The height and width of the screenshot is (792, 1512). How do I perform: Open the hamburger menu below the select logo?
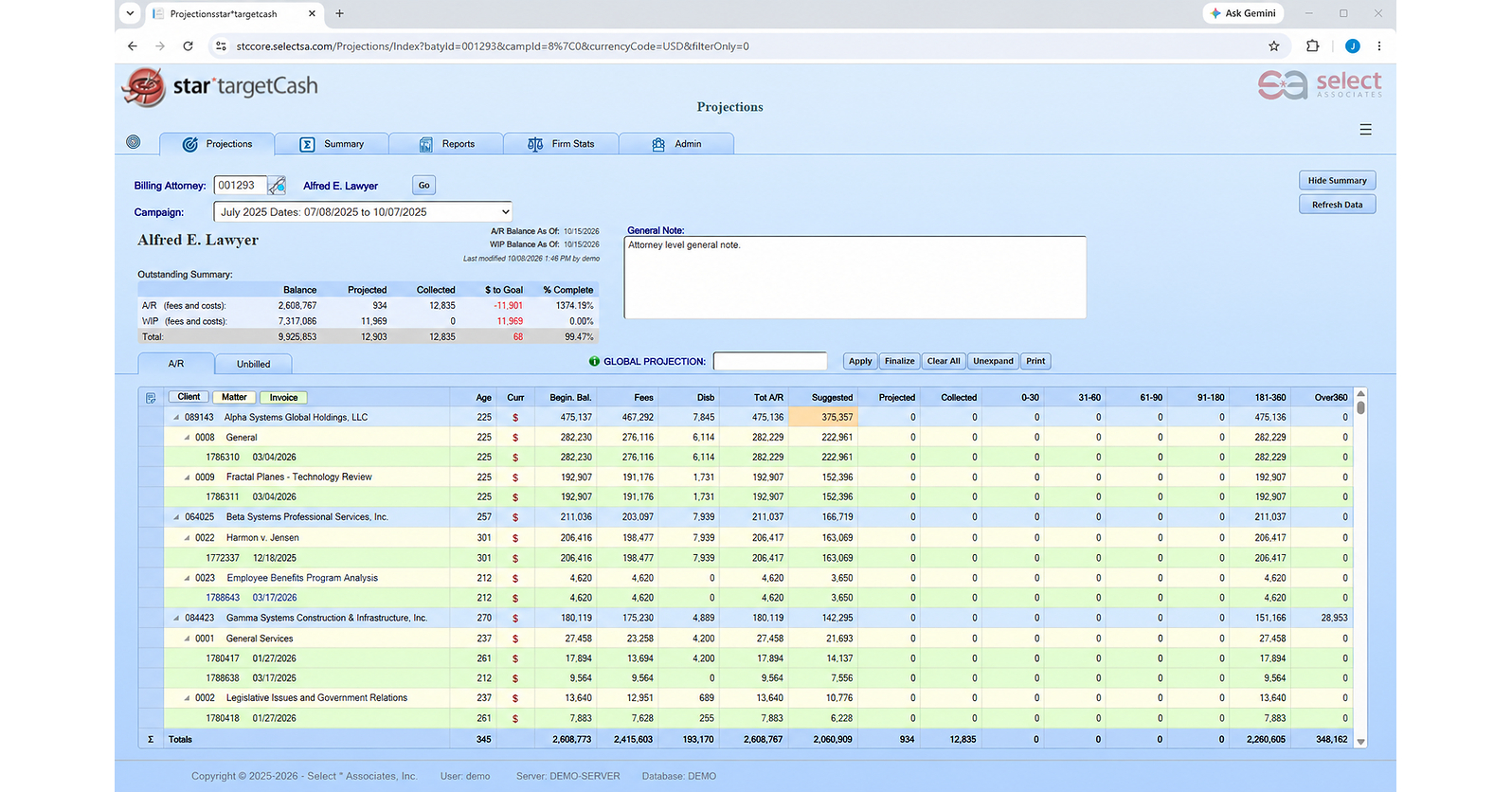[1365, 130]
